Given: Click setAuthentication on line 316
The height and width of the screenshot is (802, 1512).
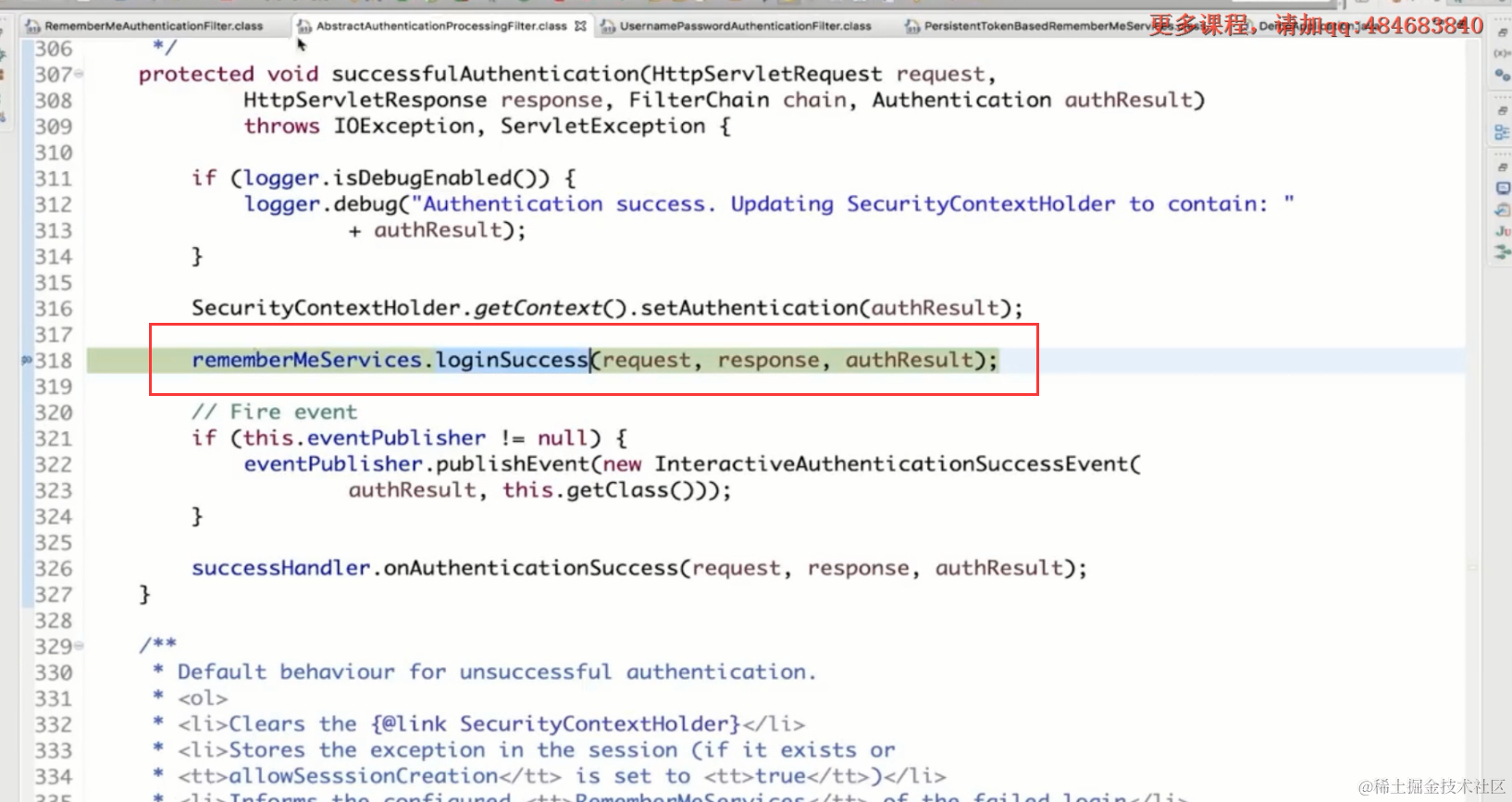Looking at the screenshot, I should pyautogui.click(x=749, y=308).
